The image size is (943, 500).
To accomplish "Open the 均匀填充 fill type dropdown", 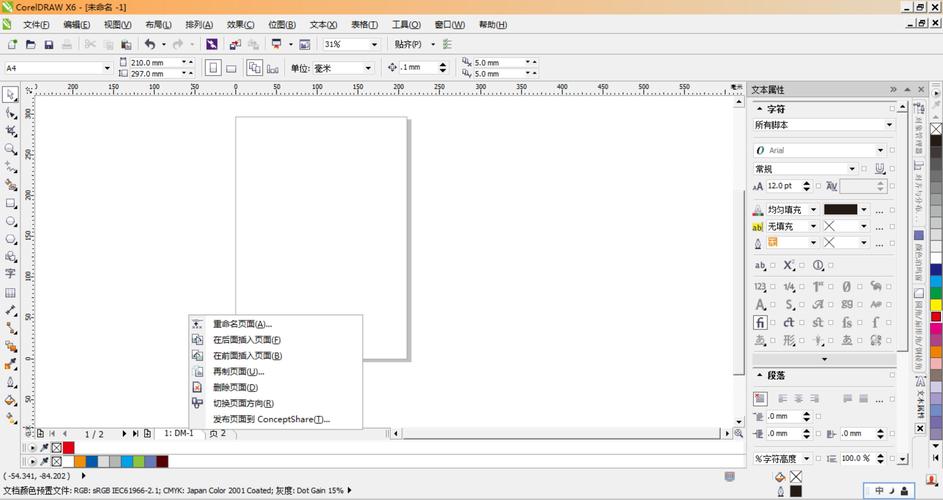I will click(813, 209).
